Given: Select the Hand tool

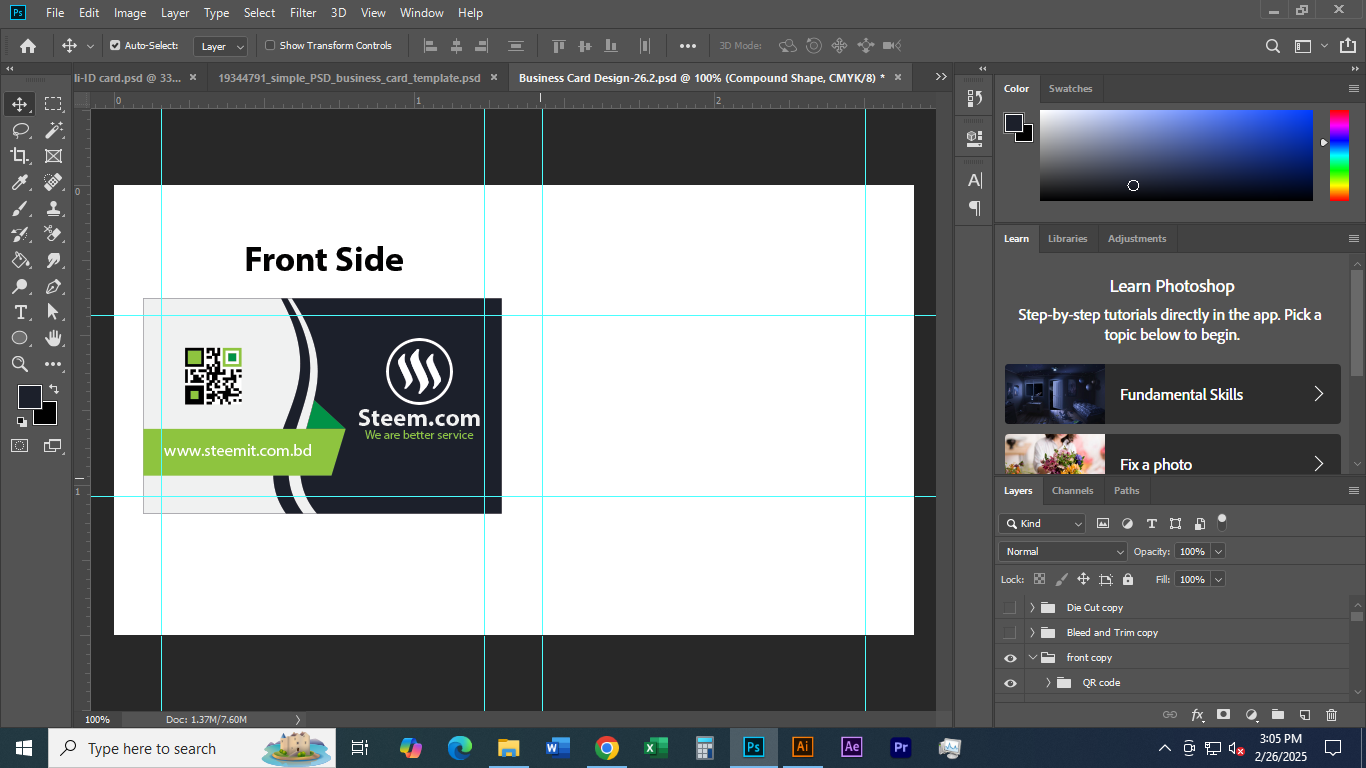Looking at the screenshot, I should click(53, 338).
